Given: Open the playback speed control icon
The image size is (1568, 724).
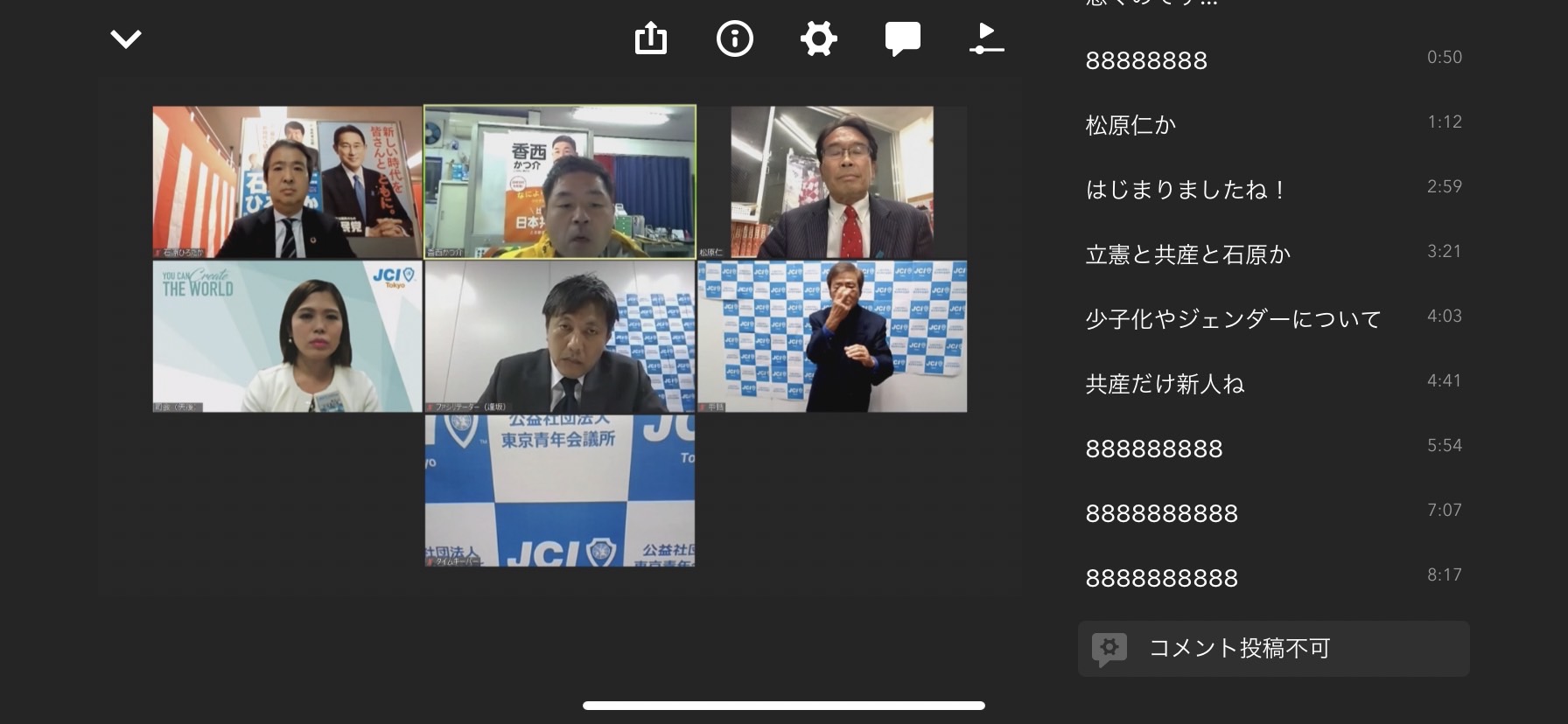Looking at the screenshot, I should click(986, 39).
